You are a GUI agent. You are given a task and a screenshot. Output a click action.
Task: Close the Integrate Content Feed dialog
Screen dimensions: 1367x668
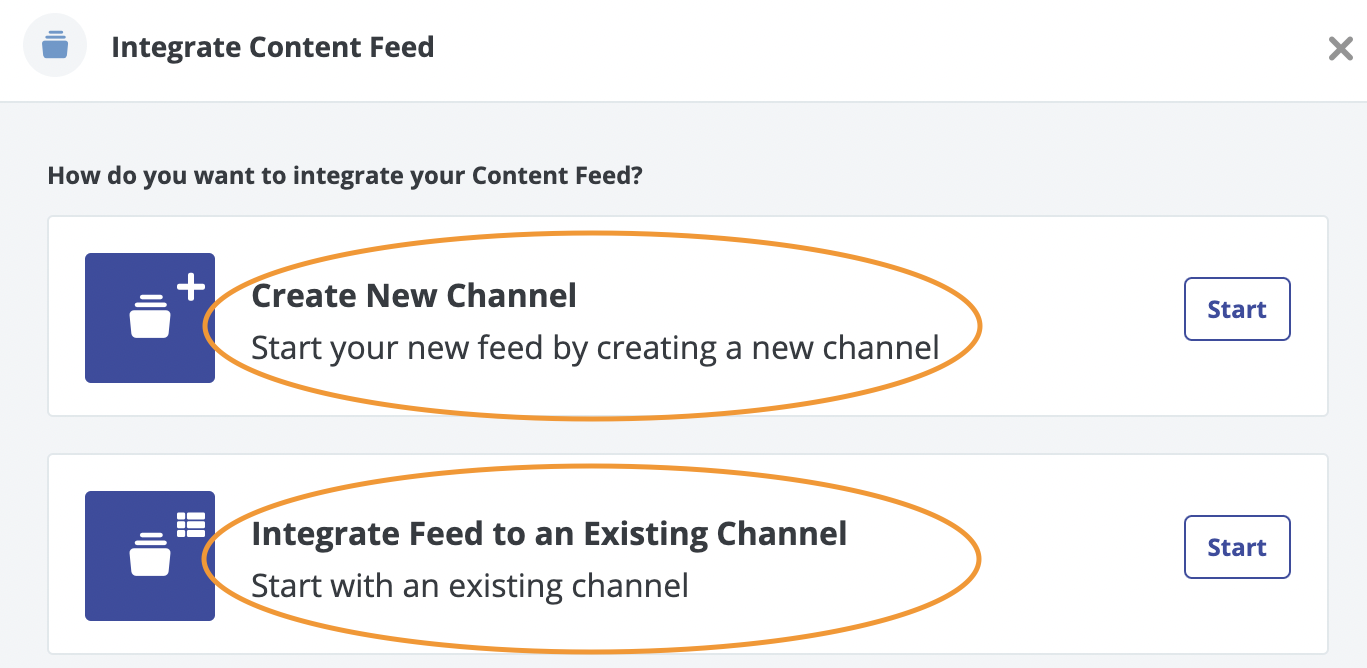(1340, 48)
